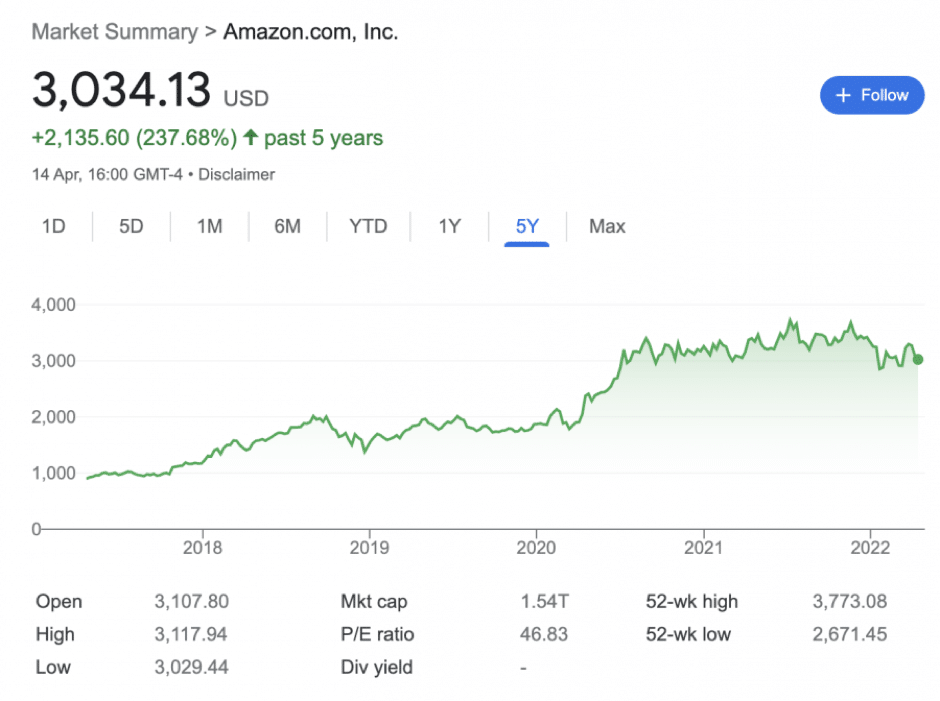Click the plus icon on Follow button
940x701 pixels.
point(843,95)
